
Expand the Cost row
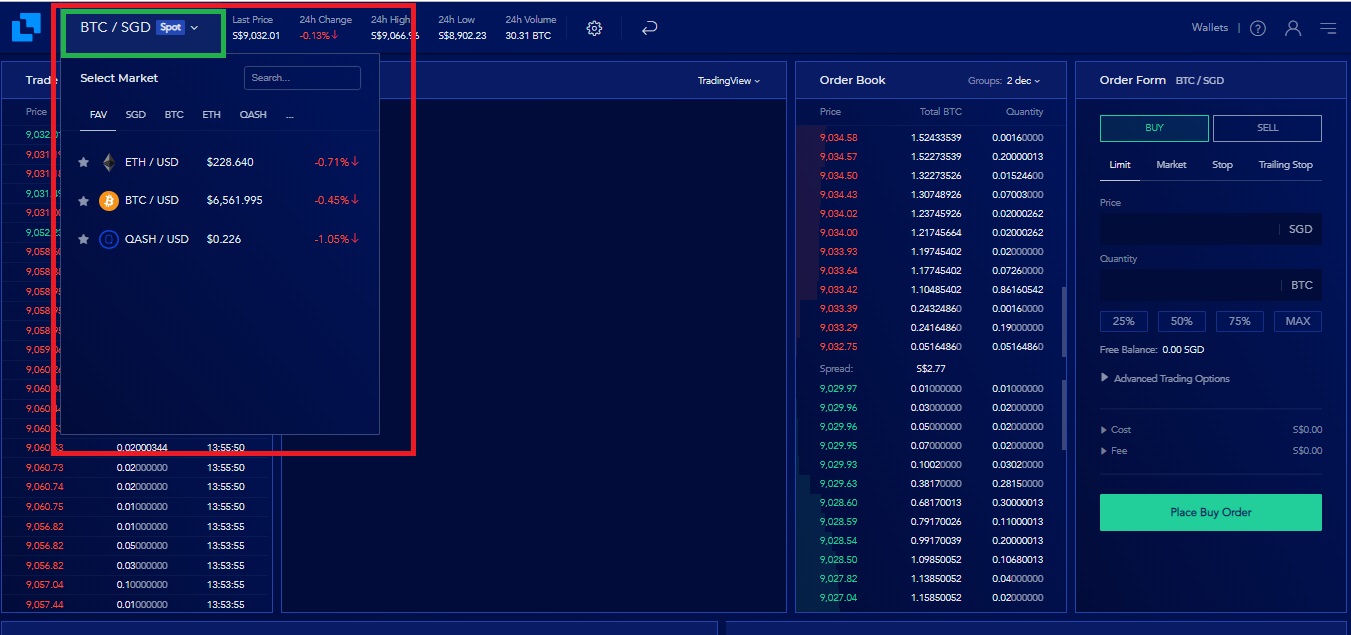point(1116,429)
